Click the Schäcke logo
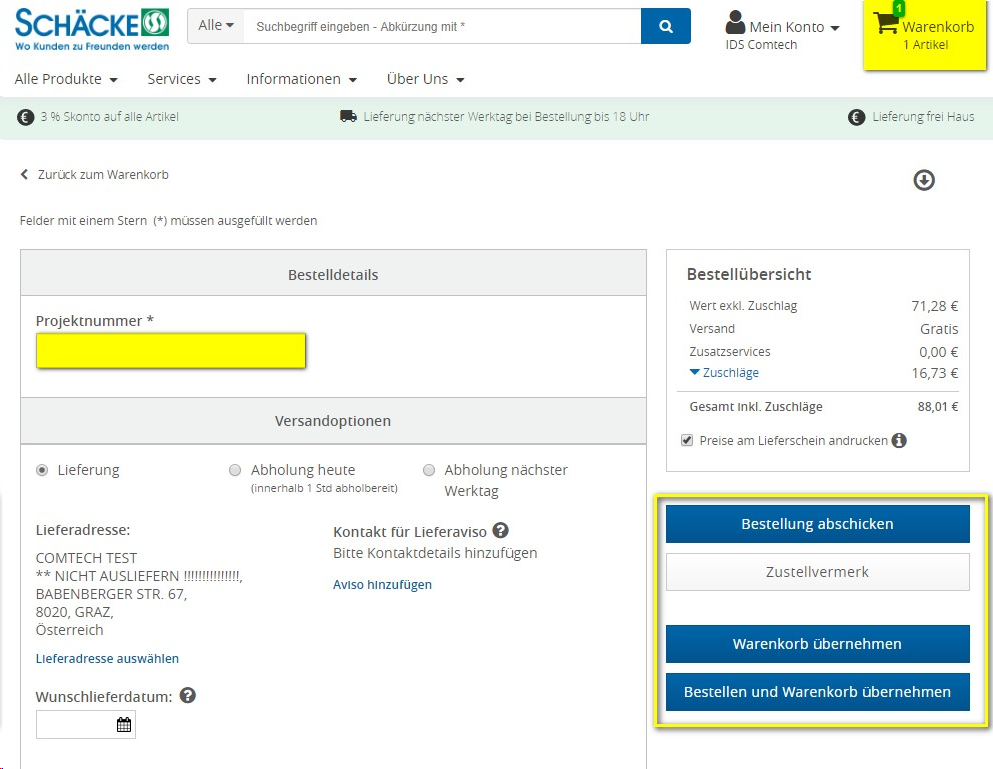Screen dimensions: 993x769 [92, 29]
